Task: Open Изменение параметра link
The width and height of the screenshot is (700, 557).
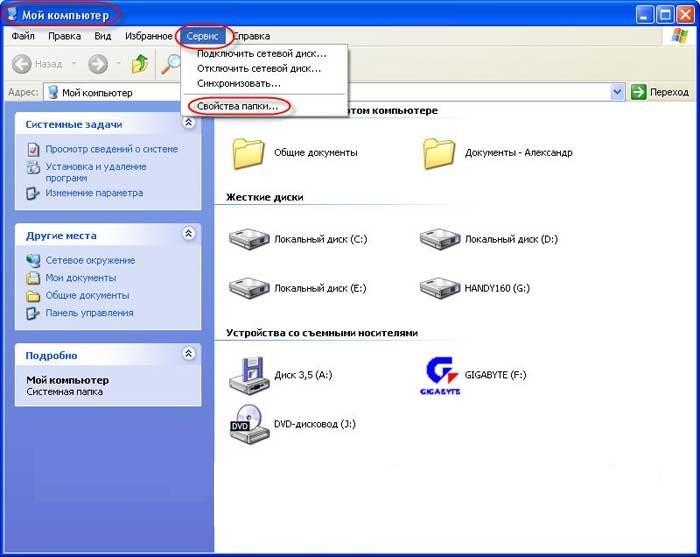Action: (x=94, y=193)
